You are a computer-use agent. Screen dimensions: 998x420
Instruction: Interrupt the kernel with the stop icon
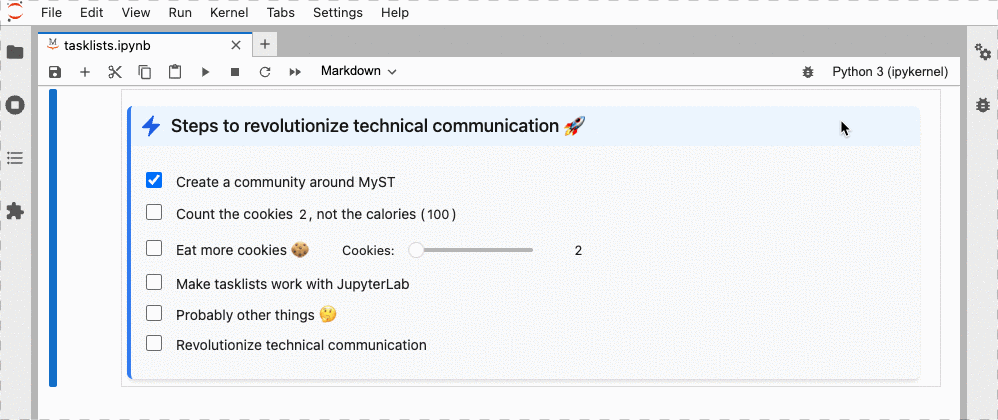[x=235, y=72]
